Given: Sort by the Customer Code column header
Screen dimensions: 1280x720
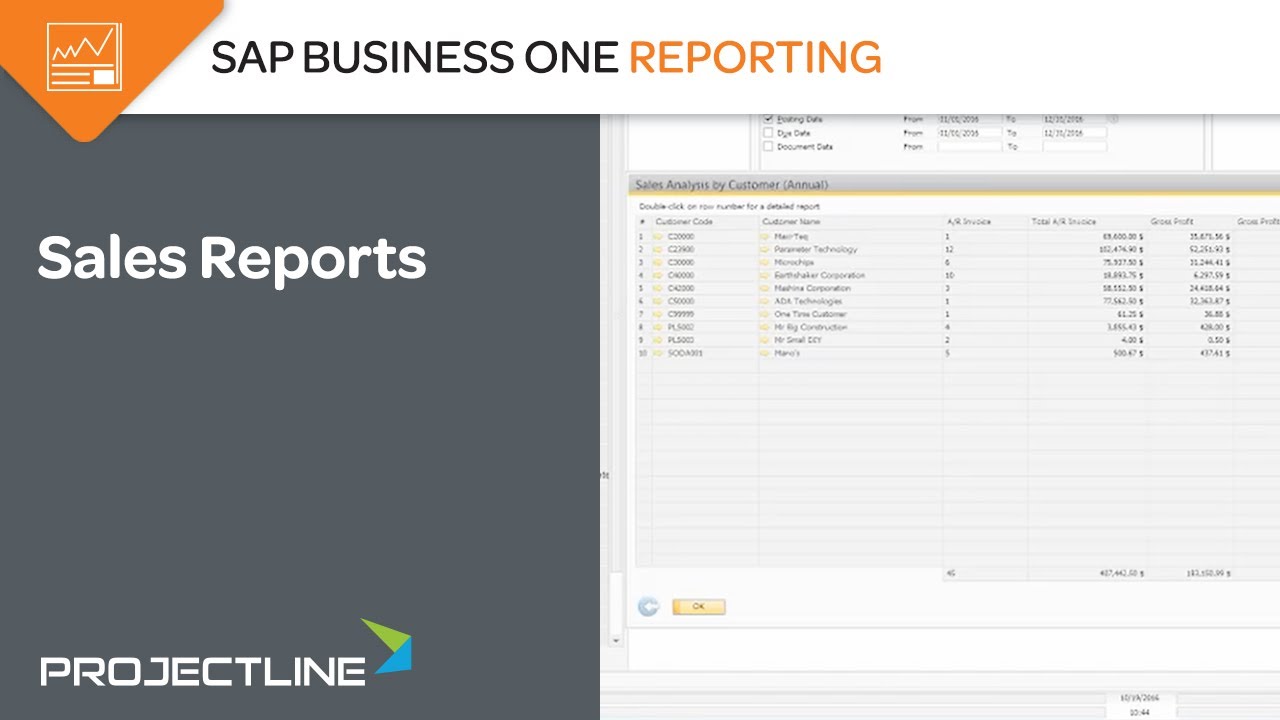Looking at the screenshot, I should 704,222.
